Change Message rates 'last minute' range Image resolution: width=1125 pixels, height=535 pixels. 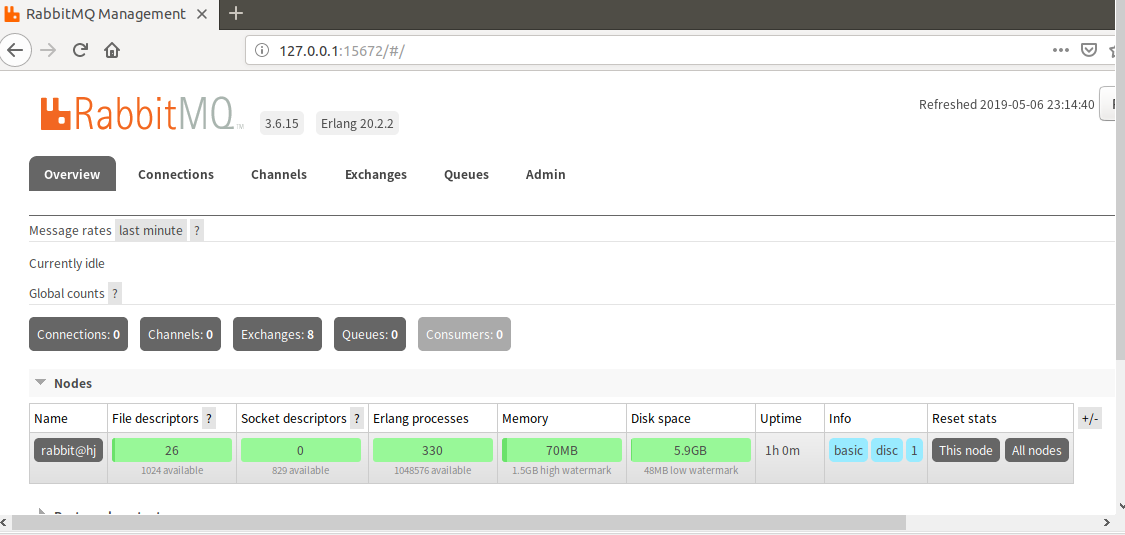151,231
